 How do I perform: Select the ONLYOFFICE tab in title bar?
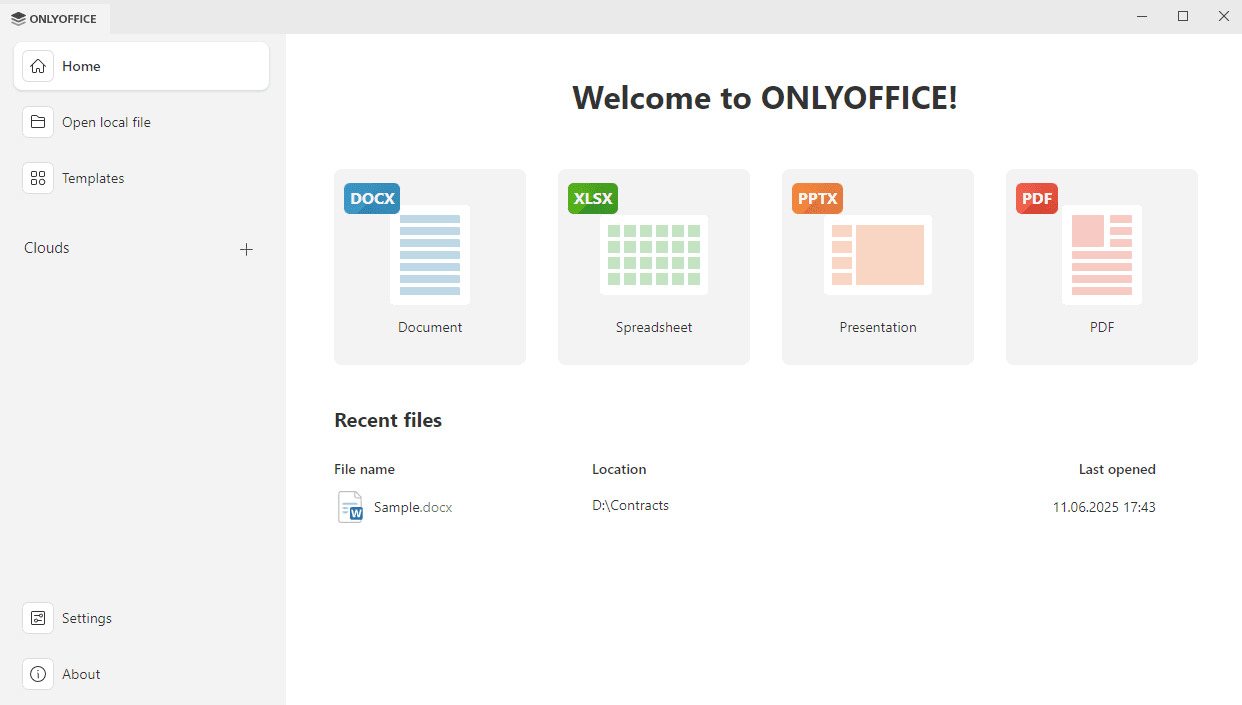[55, 18]
